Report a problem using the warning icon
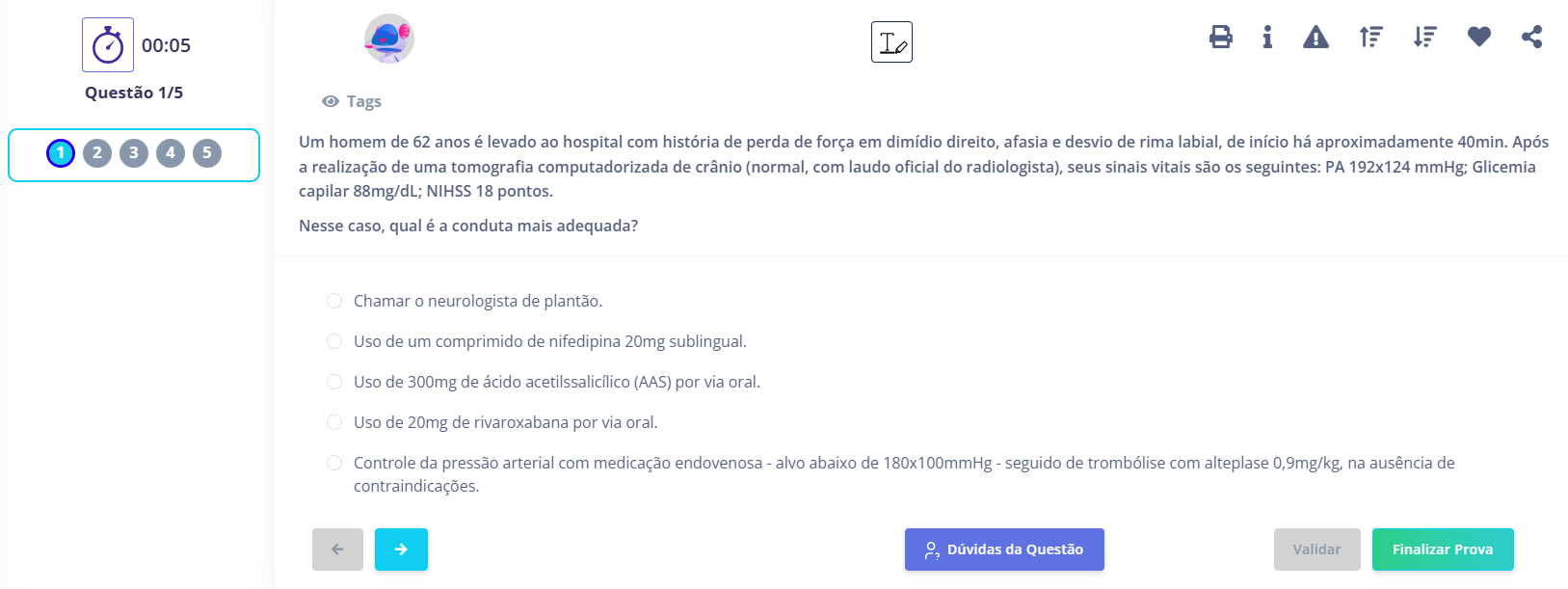The image size is (1568, 589). [1316, 37]
